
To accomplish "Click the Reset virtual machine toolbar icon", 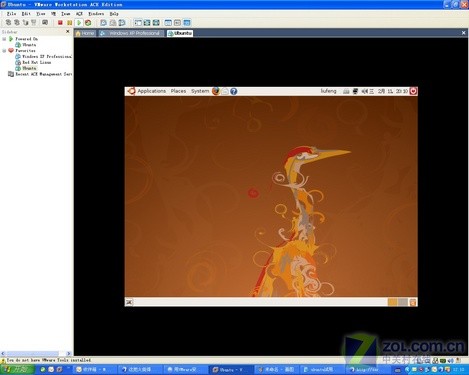I will point(88,23).
